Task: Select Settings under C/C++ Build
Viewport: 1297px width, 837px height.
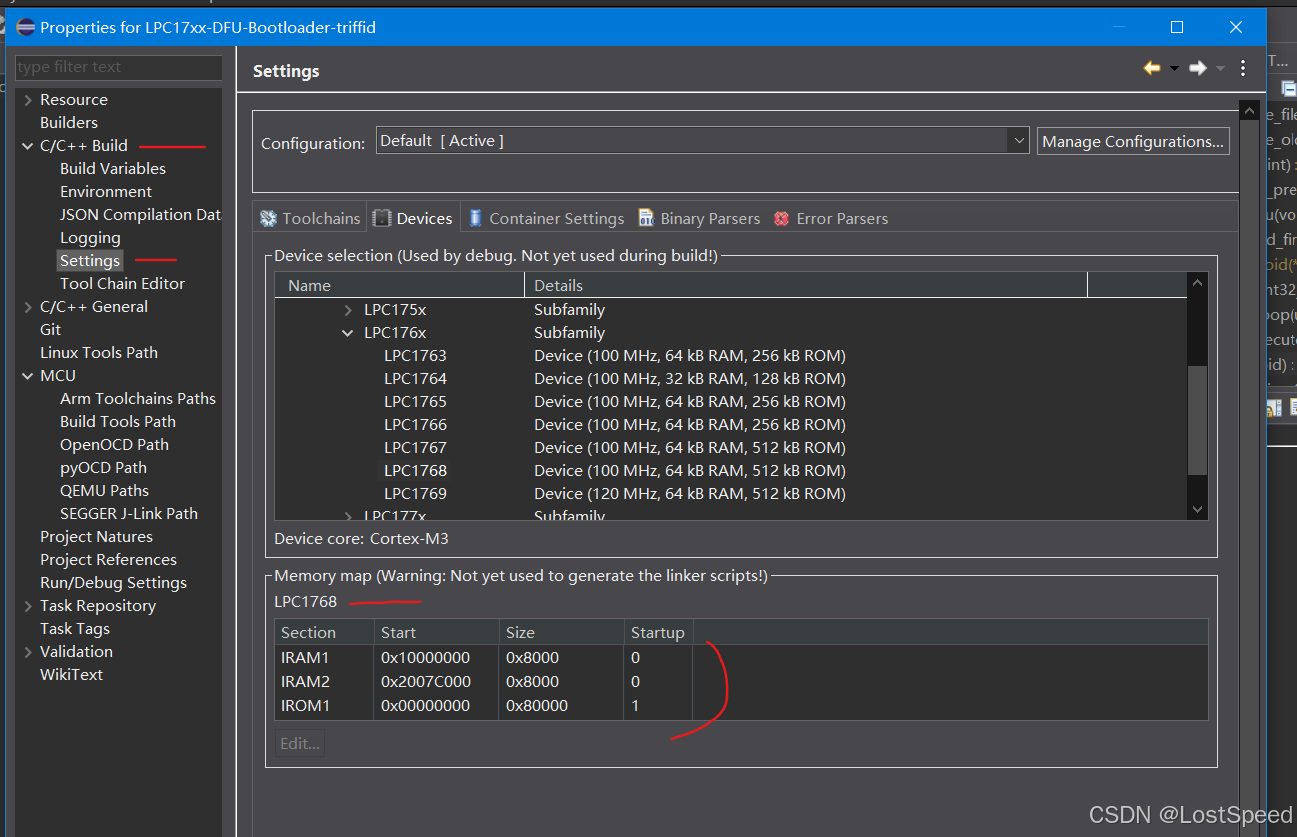Action: click(x=90, y=261)
